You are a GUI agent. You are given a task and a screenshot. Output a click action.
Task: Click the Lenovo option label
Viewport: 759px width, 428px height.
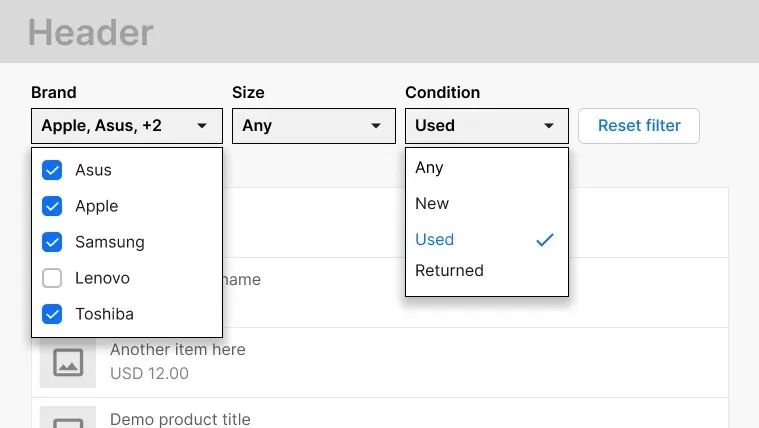[x=102, y=278]
